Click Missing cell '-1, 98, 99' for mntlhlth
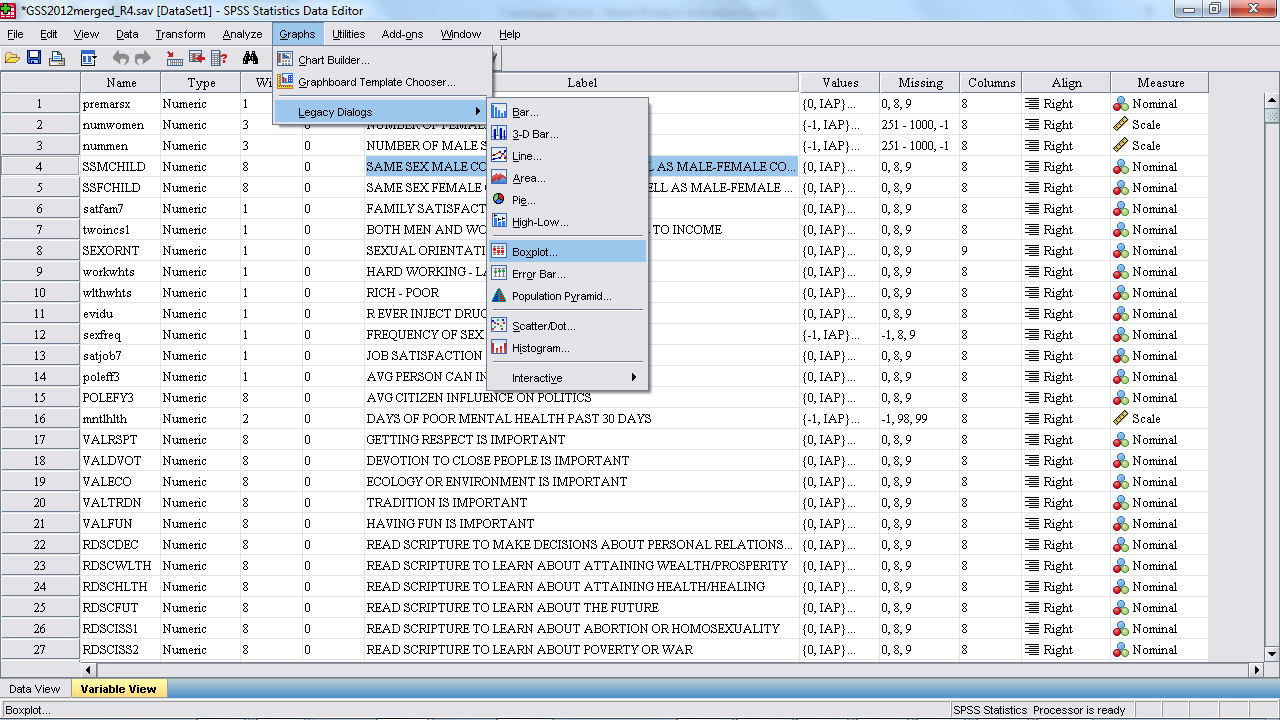Viewport: 1280px width, 720px height. (x=920, y=419)
